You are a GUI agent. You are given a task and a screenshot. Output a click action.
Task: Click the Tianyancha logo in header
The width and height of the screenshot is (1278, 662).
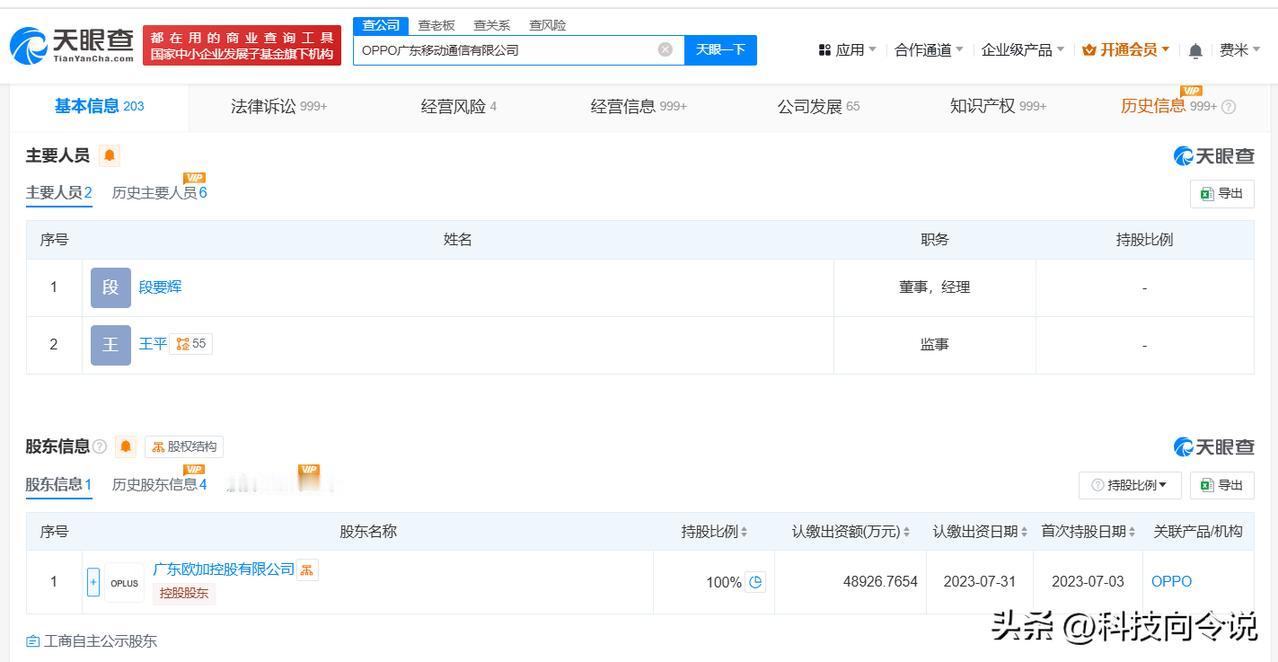(71, 45)
